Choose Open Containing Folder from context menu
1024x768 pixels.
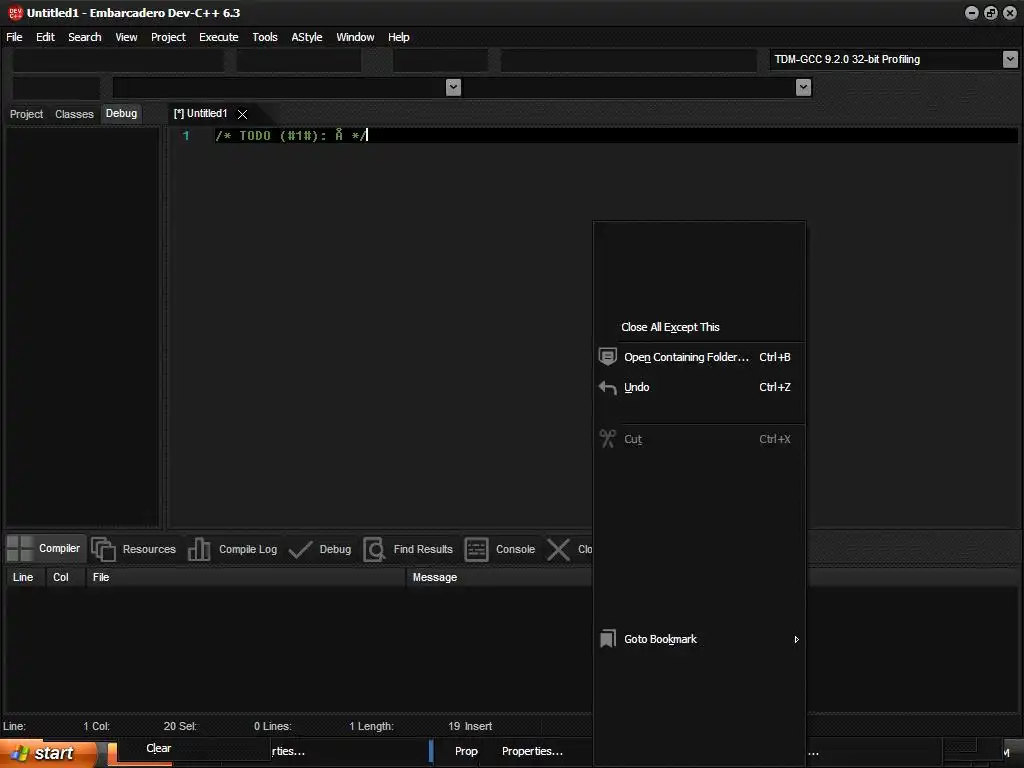(699, 357)
